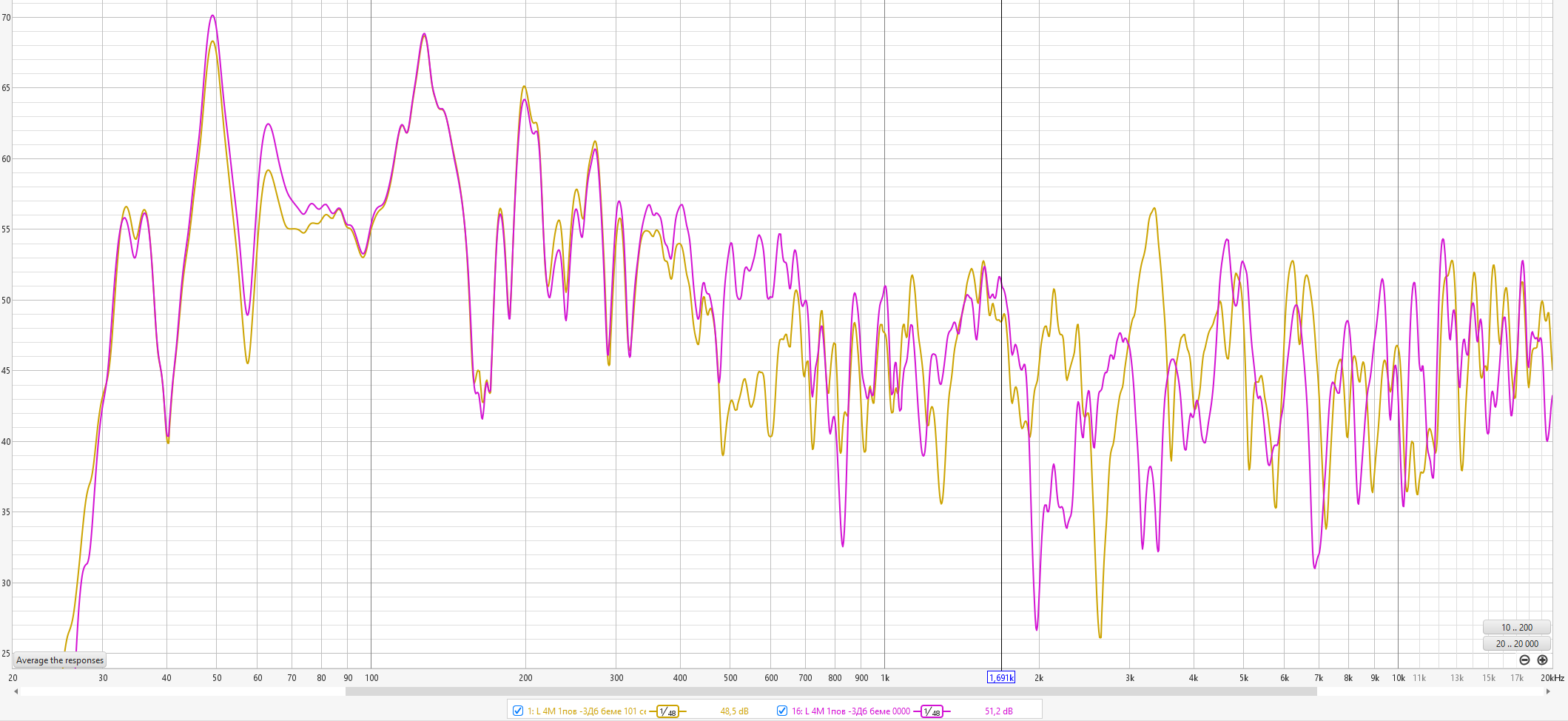Click the horizontal scrollbar thumb
1568x721 pixels.
[x=831, y=691]
